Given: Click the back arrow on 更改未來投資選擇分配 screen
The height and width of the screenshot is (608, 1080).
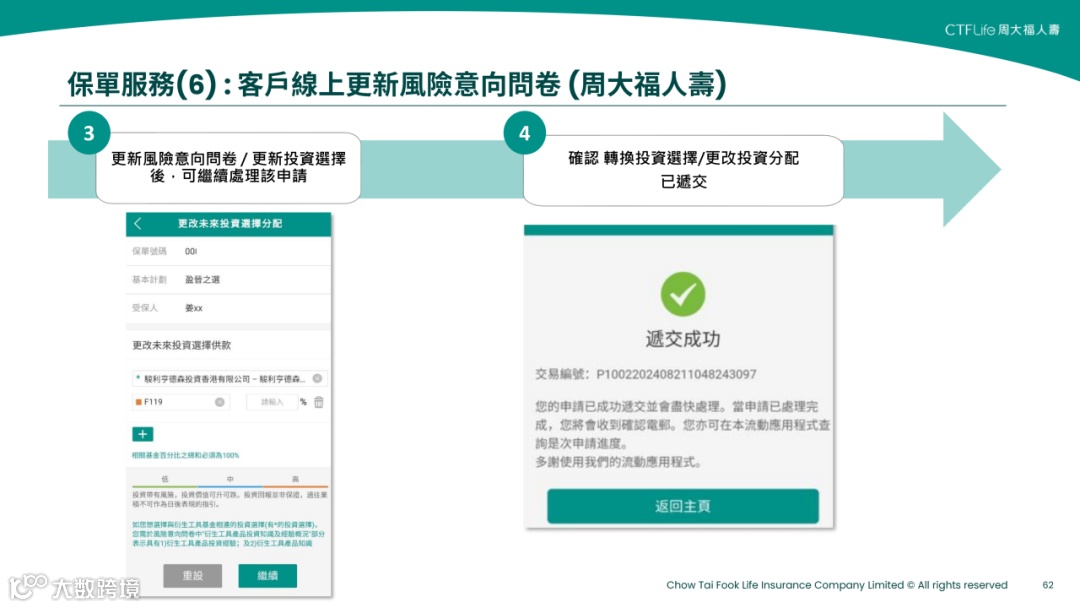Looking at the screenshot, I should [139, 224].
